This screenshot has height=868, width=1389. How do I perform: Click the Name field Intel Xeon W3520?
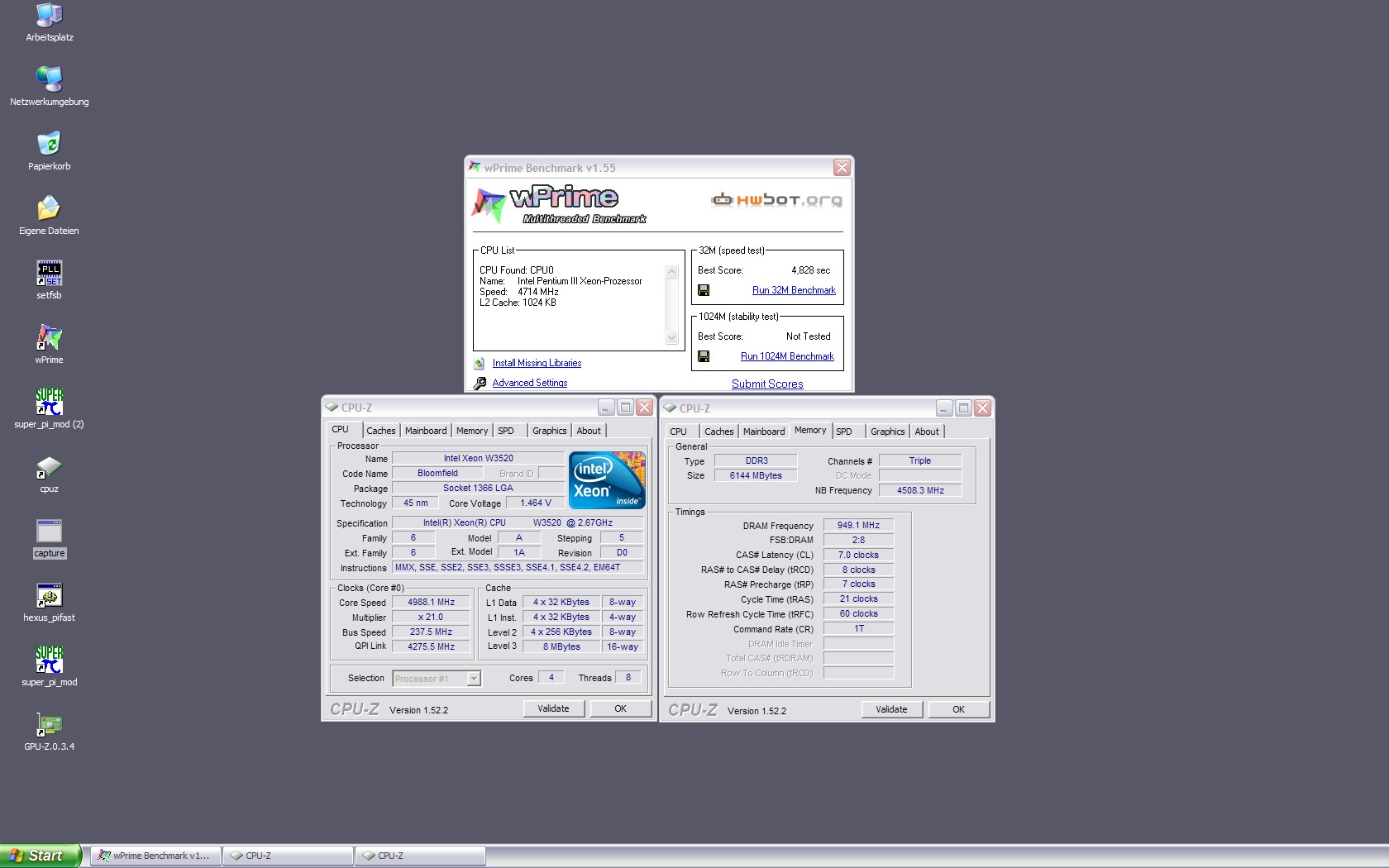click(x=478, y=459)
